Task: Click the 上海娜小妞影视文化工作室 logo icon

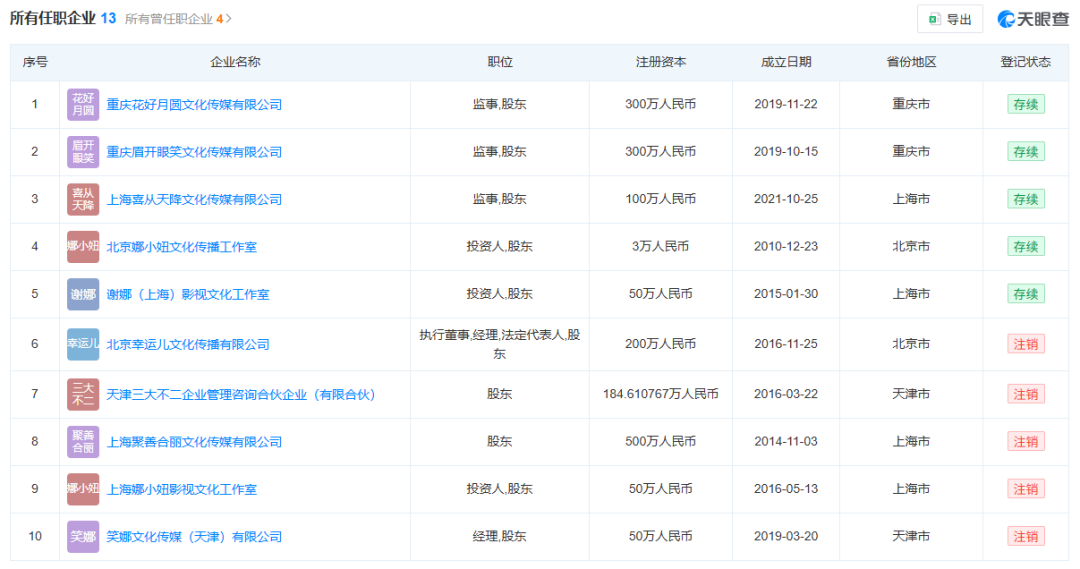Action: click(x=83, y=489)
